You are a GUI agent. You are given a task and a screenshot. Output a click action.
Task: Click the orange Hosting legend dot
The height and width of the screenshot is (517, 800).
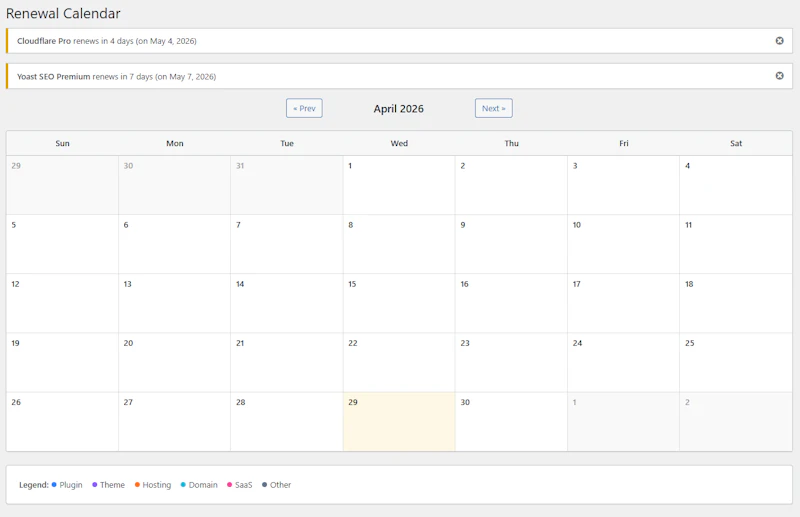137,484
